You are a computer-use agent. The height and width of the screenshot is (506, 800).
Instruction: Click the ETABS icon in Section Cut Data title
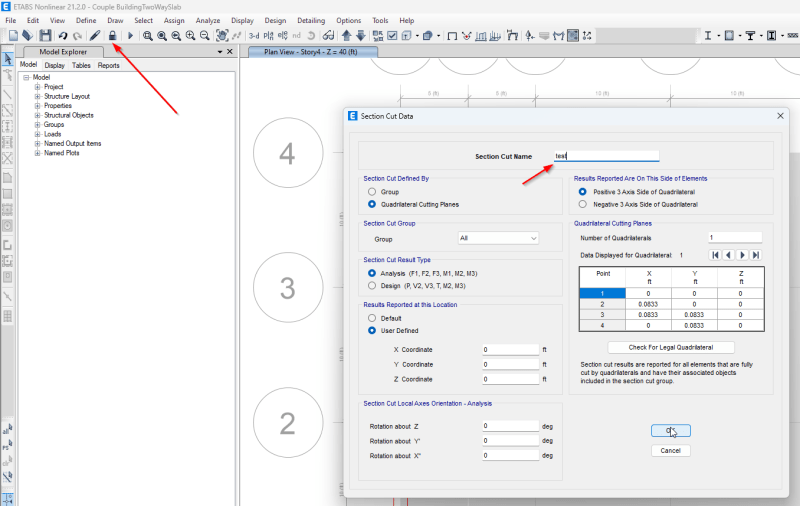point(353,116)
